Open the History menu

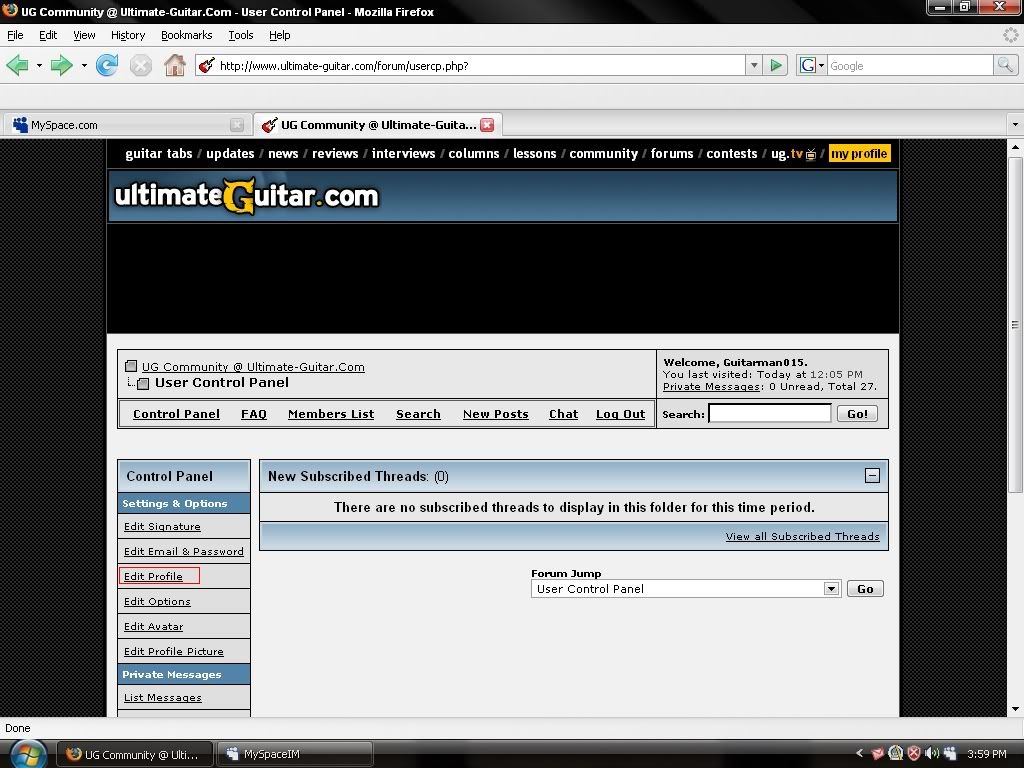(127, 35)
